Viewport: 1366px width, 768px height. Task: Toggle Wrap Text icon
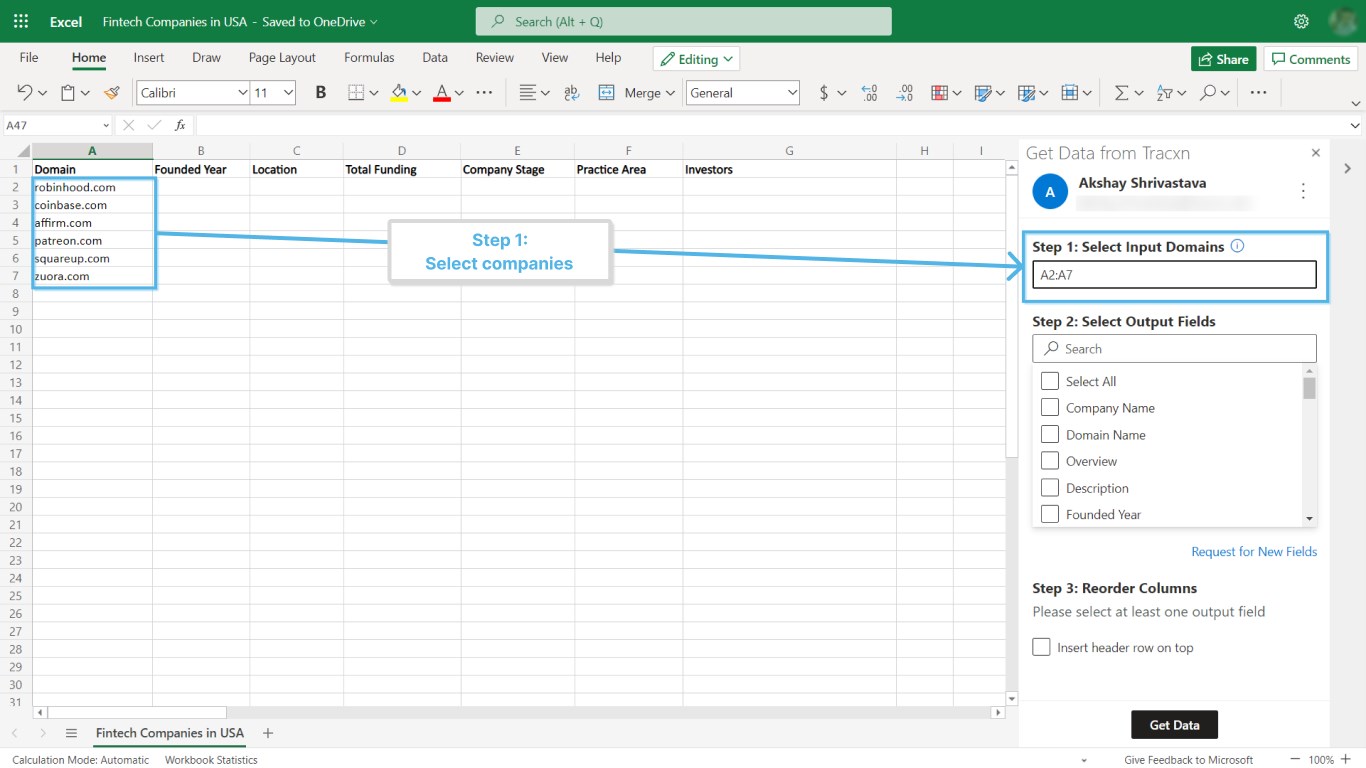(x=572, y=93)
